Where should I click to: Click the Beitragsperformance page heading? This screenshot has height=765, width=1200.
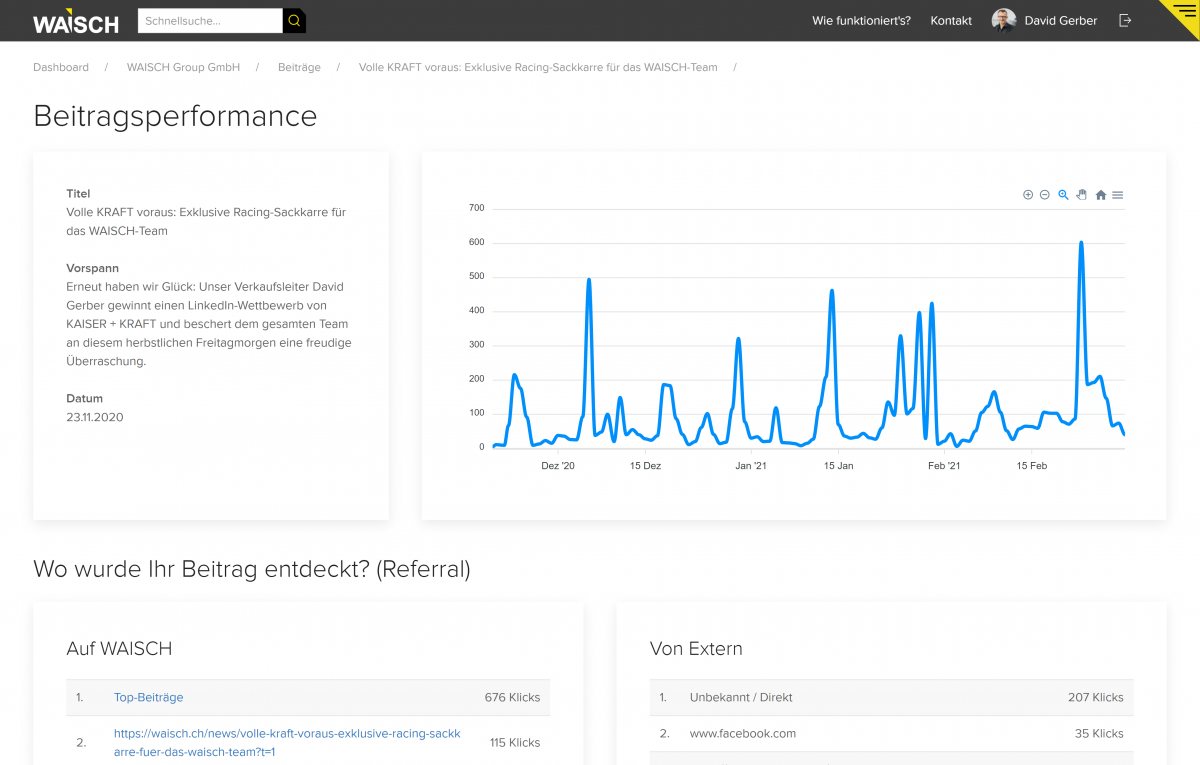(x=175, y=116)
